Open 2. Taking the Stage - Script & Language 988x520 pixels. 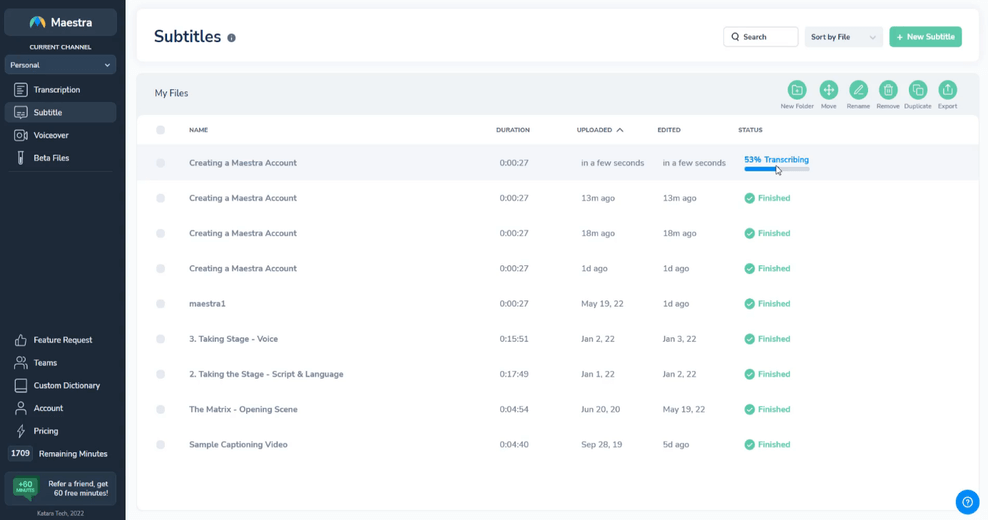(x=266, y=374)
